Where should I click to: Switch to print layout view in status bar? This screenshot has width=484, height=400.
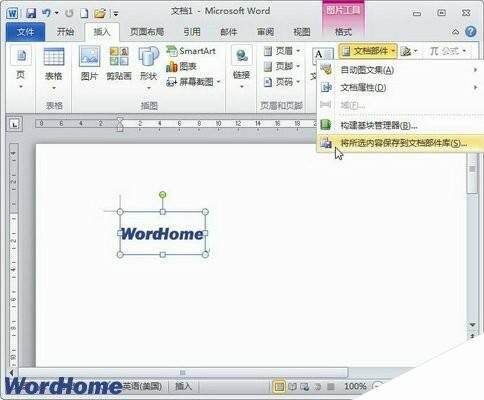click(279, 387)
